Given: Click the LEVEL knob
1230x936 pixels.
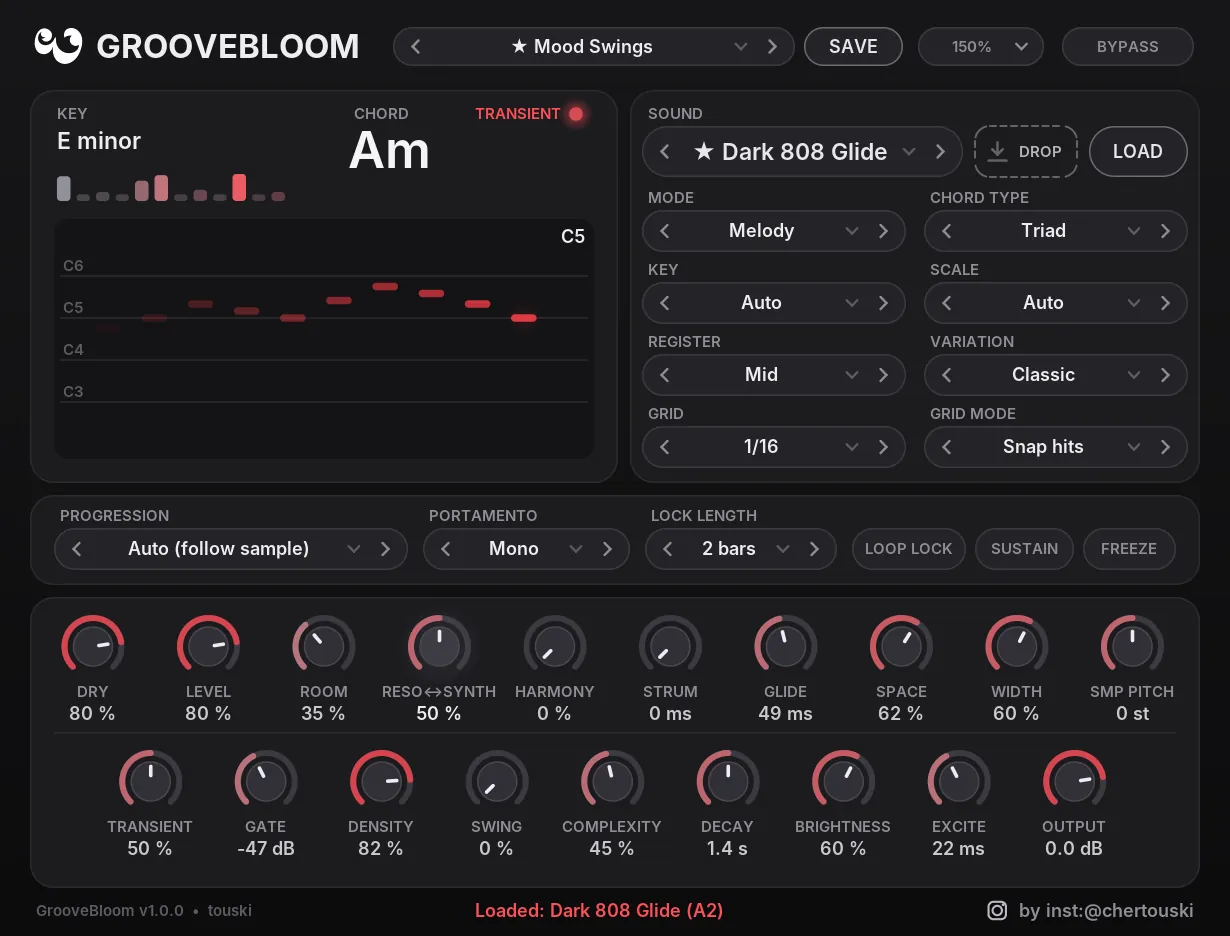Looking at the screenshot, I should 208,646.
